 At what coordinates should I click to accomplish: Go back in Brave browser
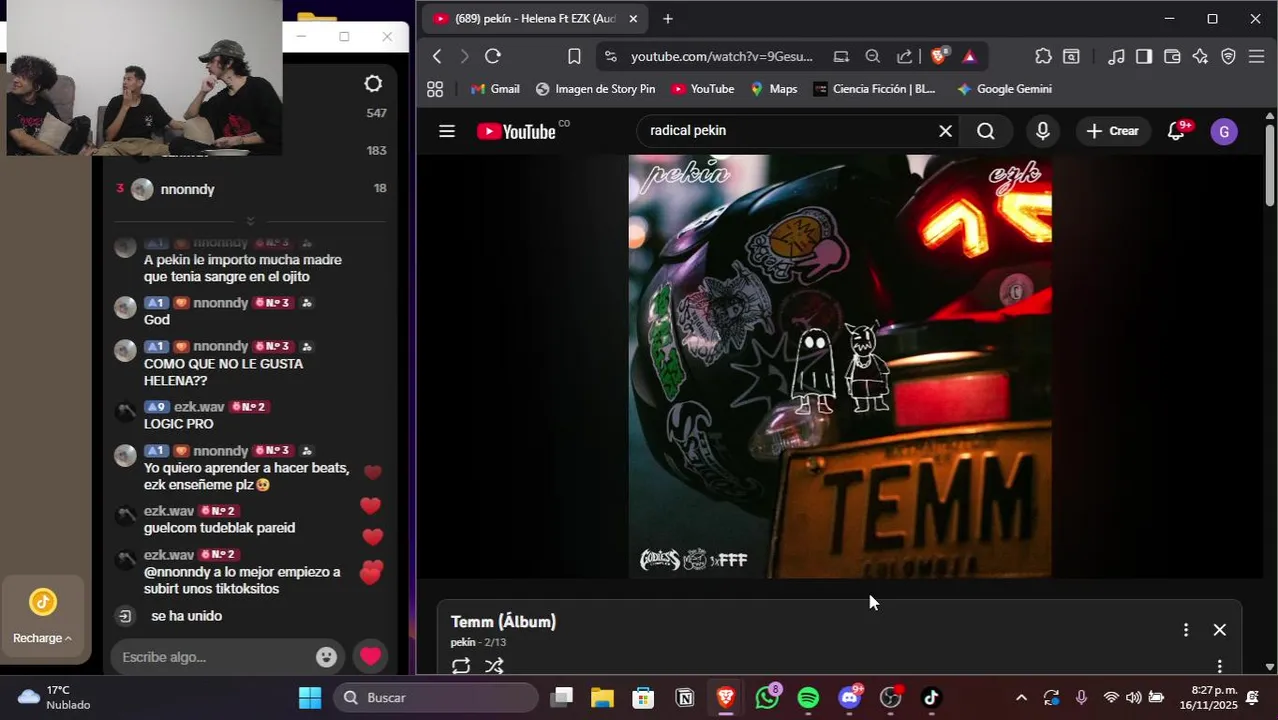click(437, 57)
